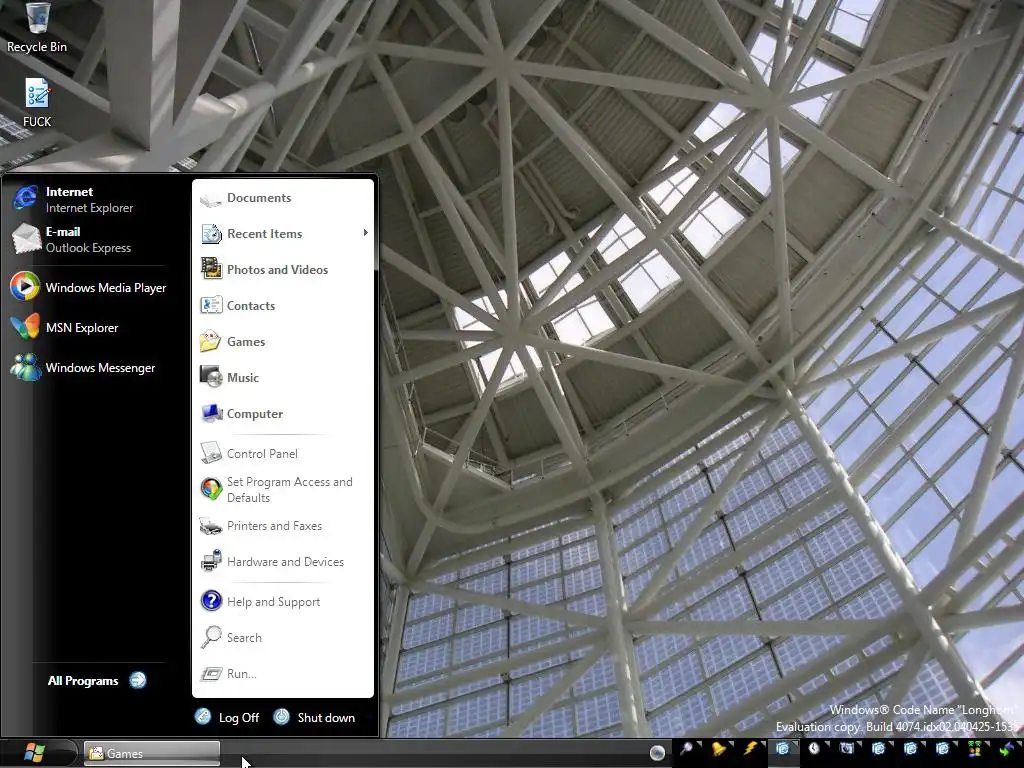
Task: Open the Documents folder icon
Action: [211, 199]
